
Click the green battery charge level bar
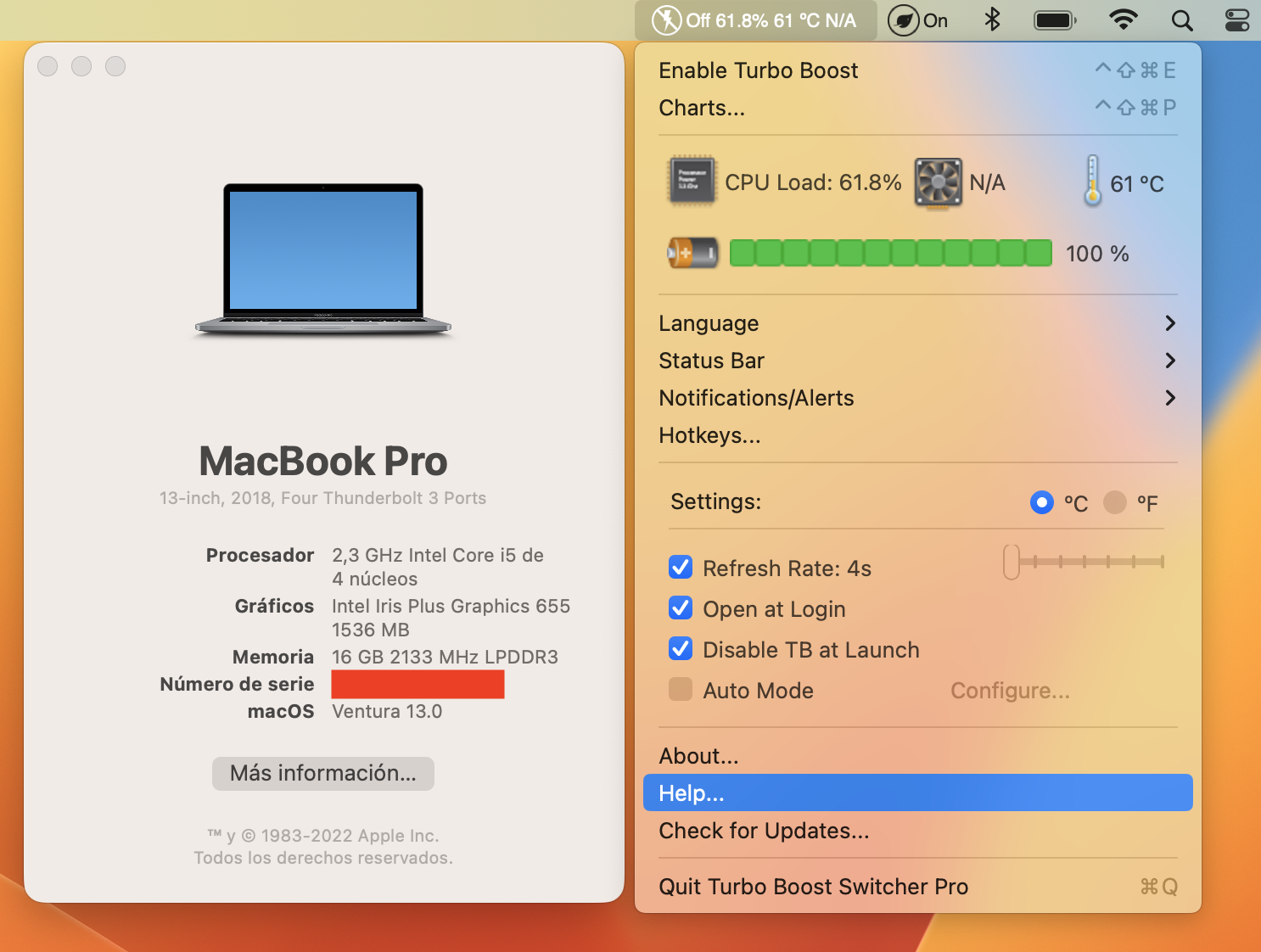tap(891, 253)
